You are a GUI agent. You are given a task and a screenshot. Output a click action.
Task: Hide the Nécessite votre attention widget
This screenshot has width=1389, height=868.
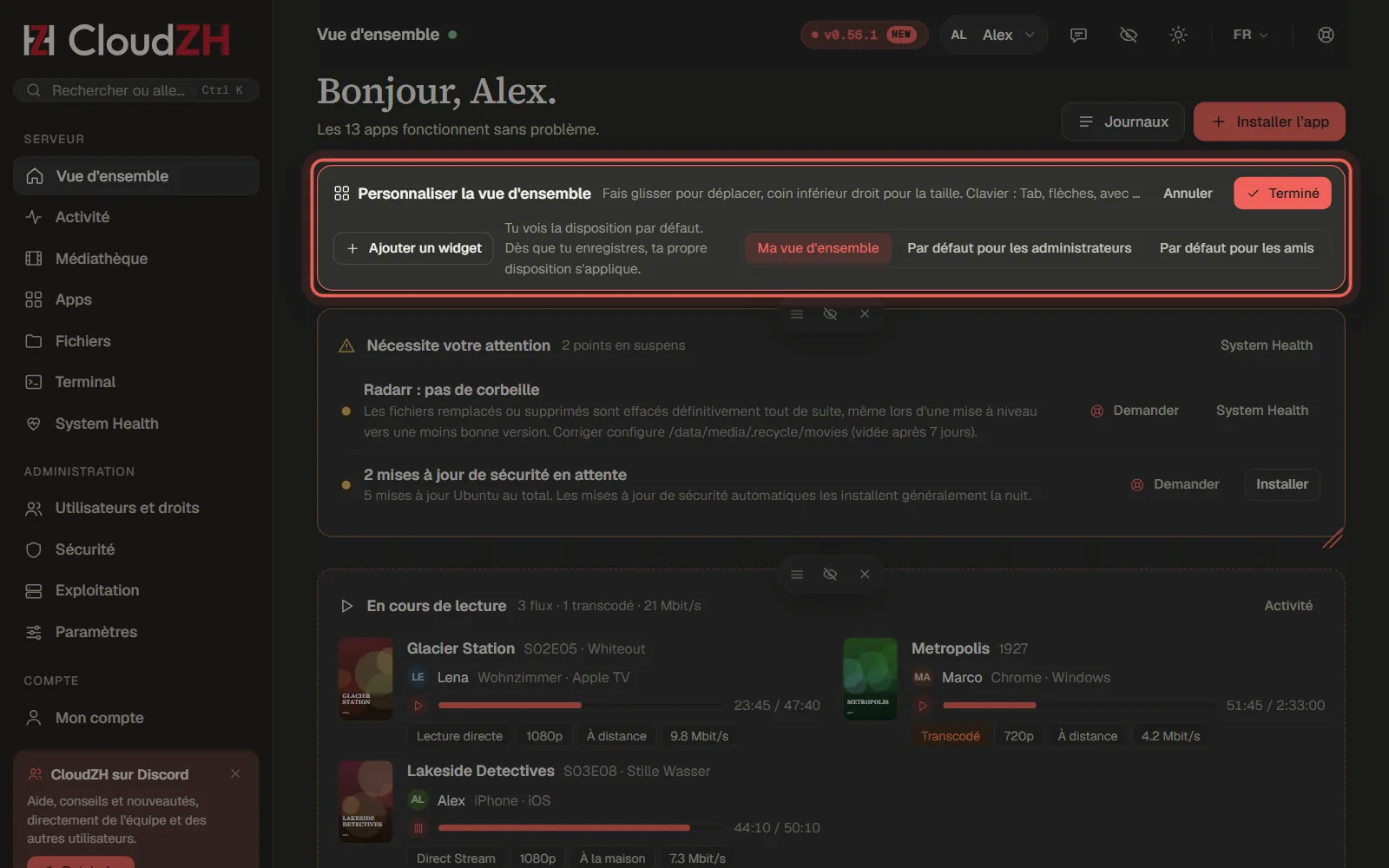(x=830, y=314)
